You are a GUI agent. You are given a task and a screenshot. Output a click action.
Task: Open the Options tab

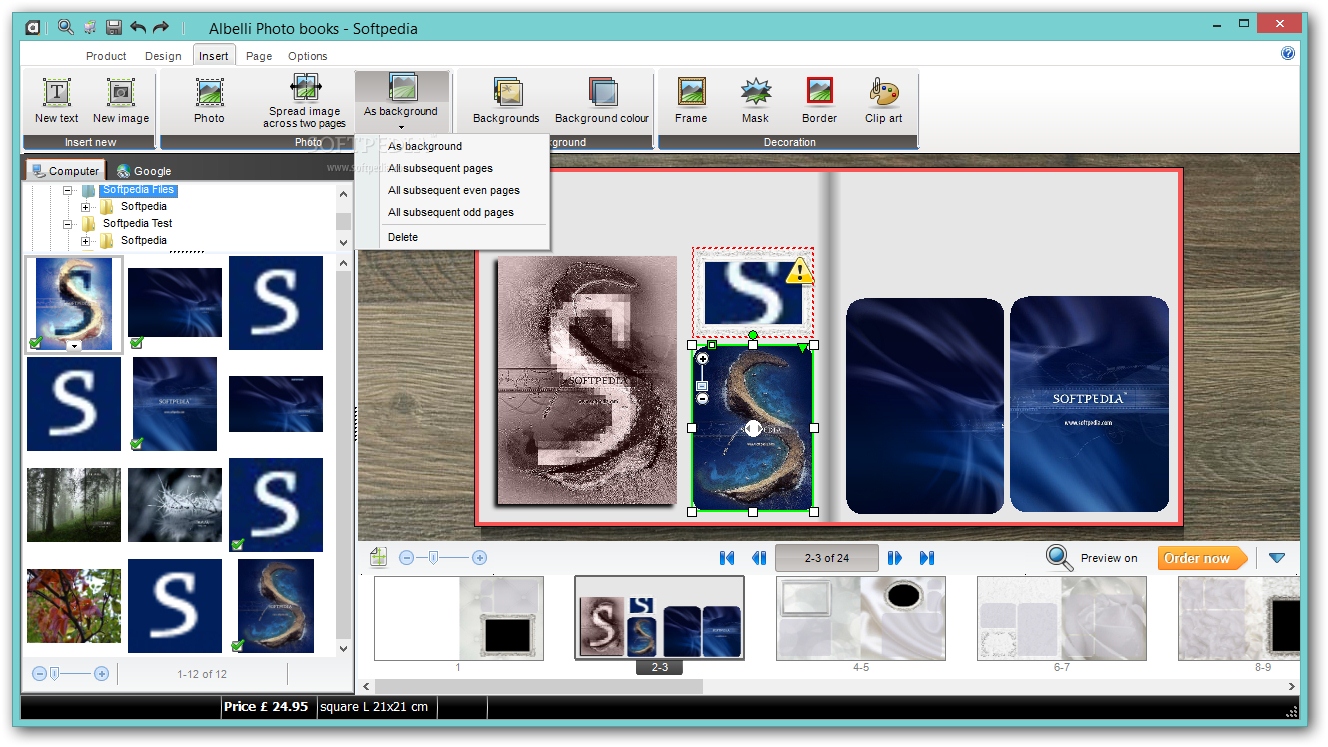308,56
